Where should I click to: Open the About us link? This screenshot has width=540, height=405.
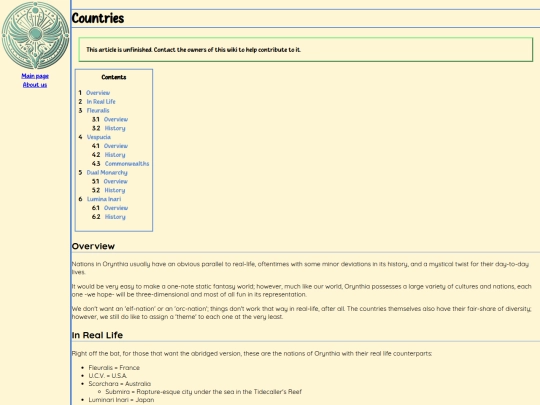pos(35,85)
